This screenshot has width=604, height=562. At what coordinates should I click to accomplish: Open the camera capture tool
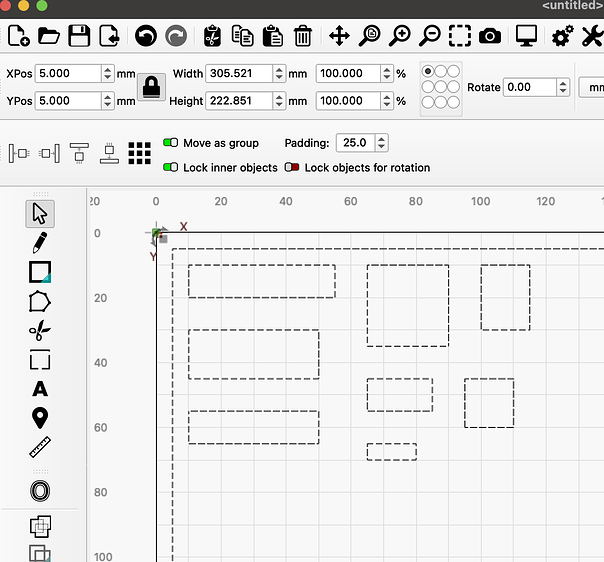click(x=490, y=36)
